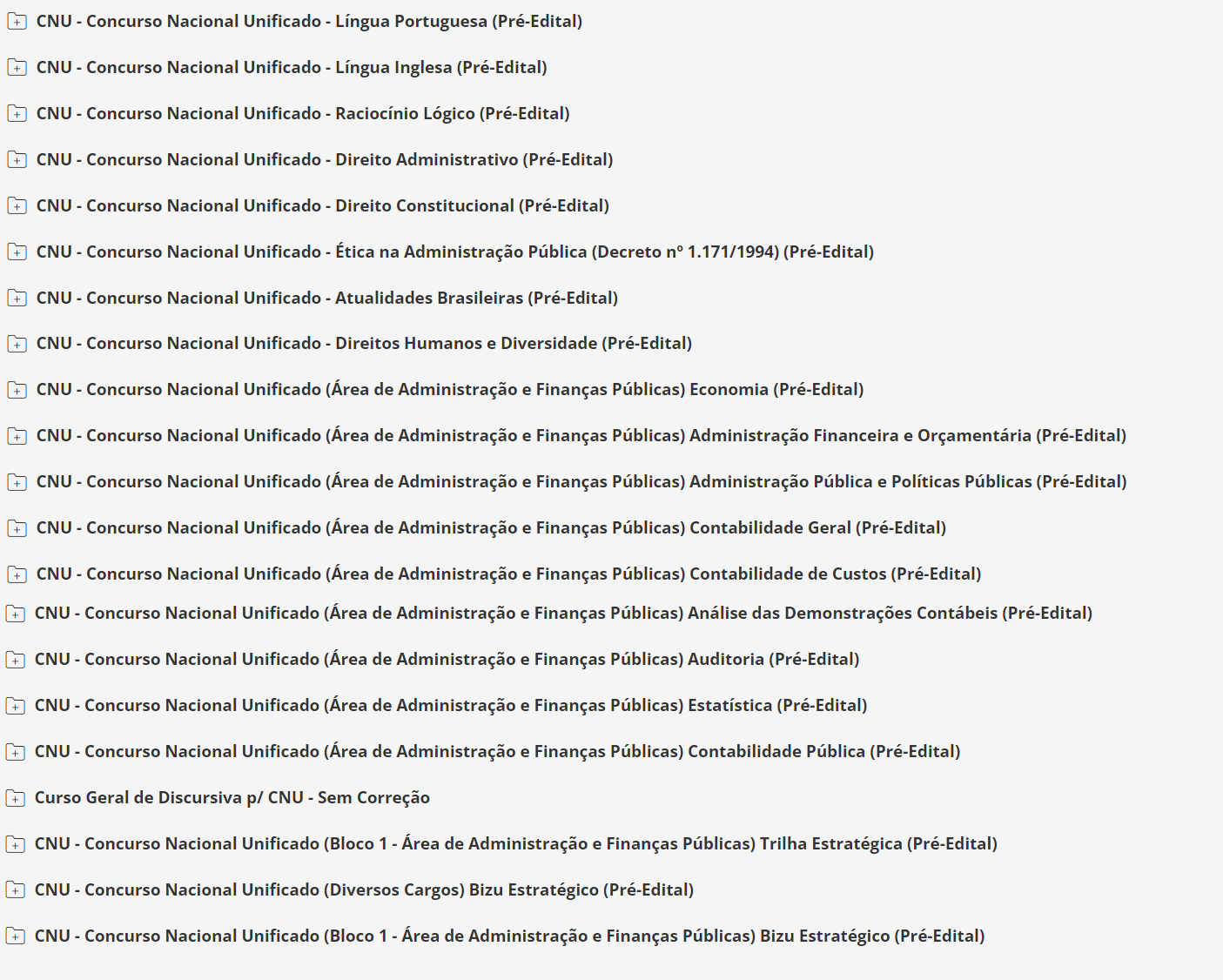1223x980 pixels.
Task: Open Administração Pública e Políticas Públicas course
Action: click(581, 481)
